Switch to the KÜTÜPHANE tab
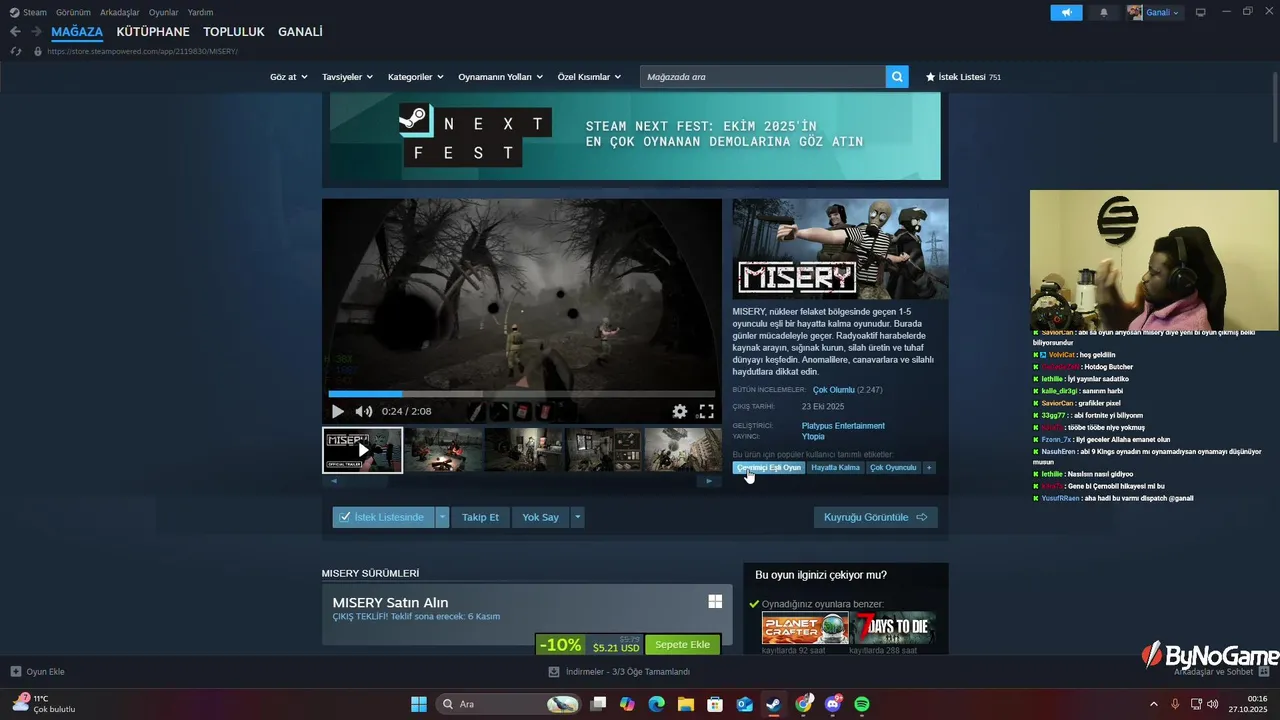This screenshot has height=720, width=1280. pos(153,32)
